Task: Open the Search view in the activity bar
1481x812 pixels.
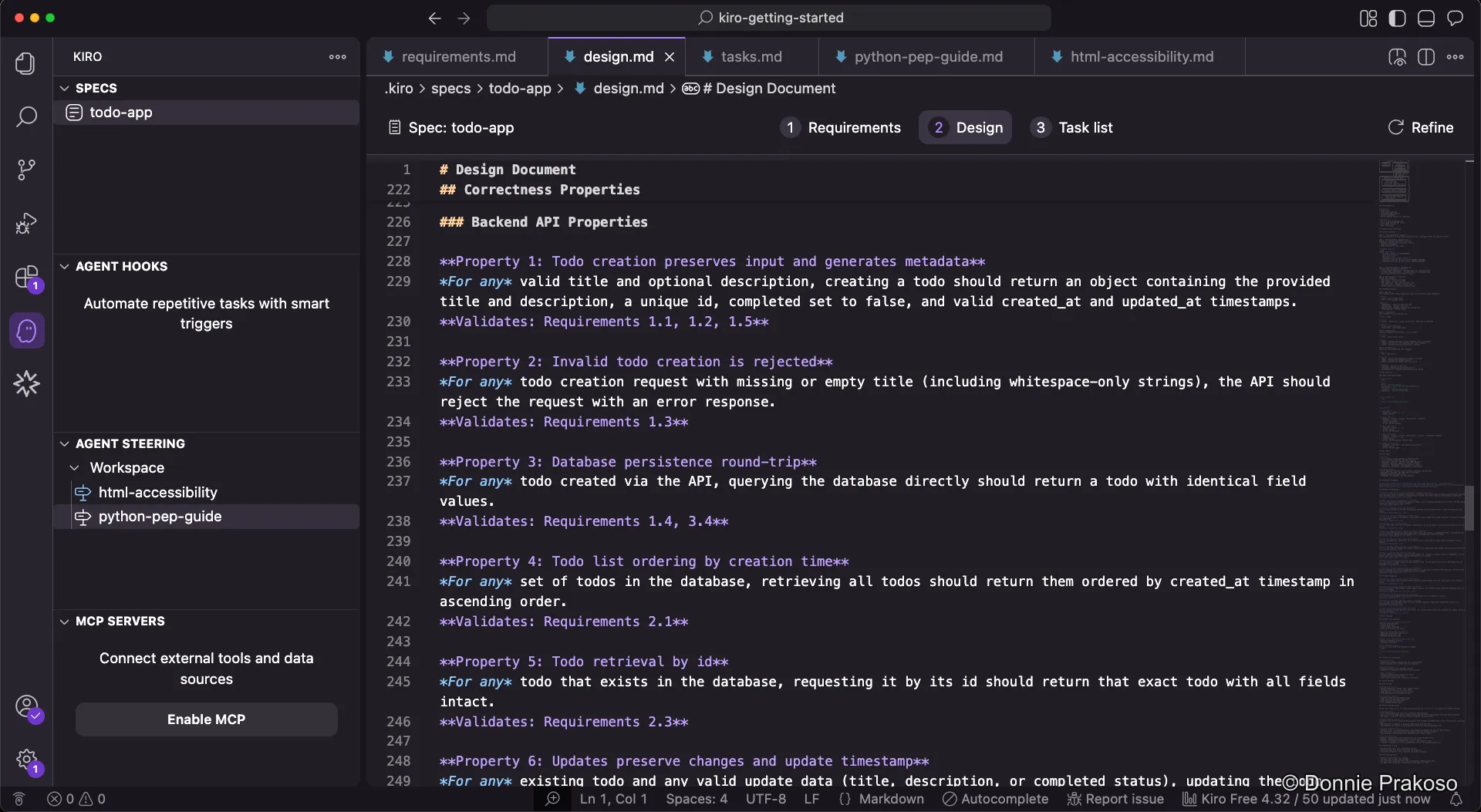Action: (26, 117)
